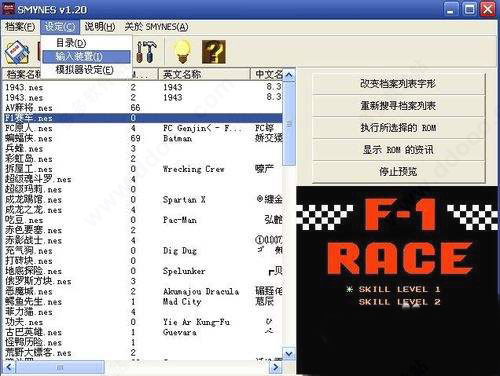
Task: Select 兵蜂.nes in the file list
Action: click(24, 149)
